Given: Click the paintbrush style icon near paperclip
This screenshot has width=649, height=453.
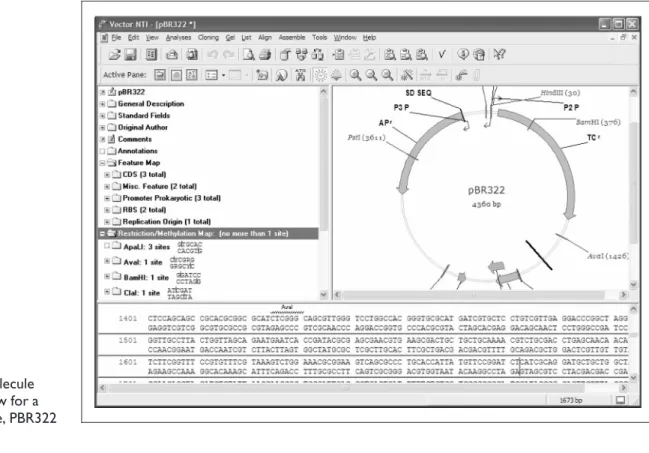Looking at the screenshot, I should (461, 75).
